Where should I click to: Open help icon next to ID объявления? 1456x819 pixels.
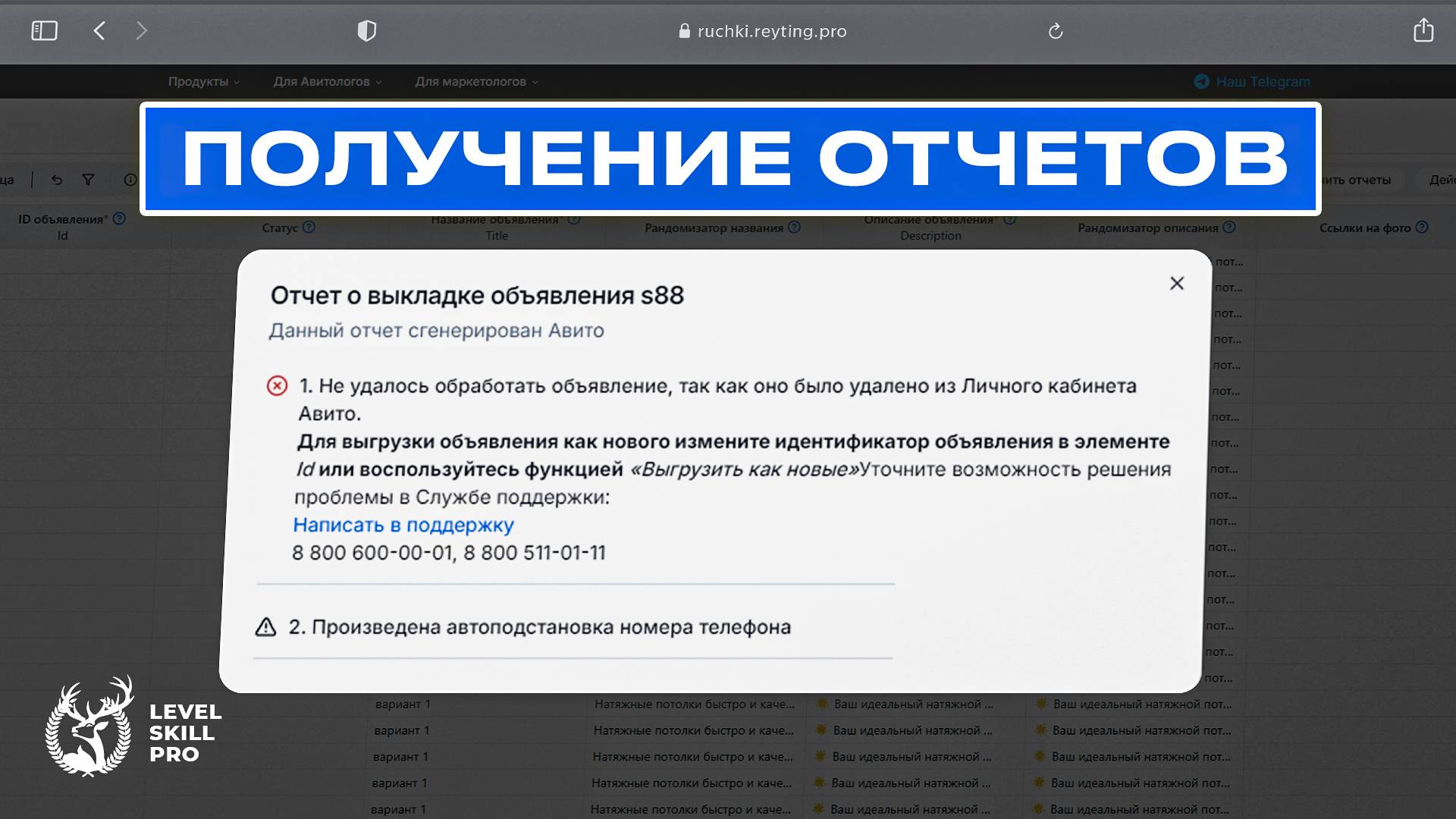point(119,218)
